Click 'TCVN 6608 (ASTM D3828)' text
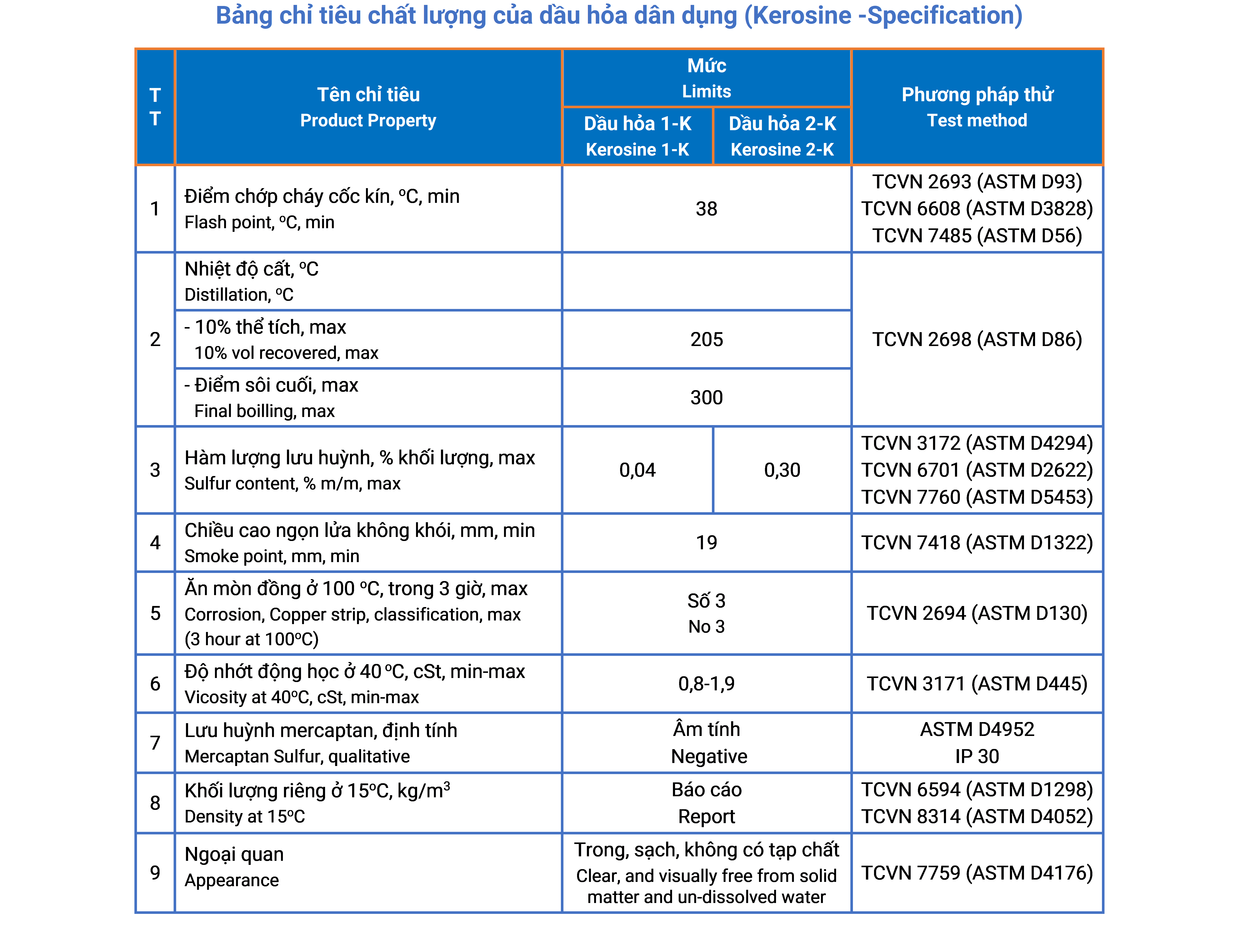This screenshot has height=952, width=1237. click(x=977, y=209)
